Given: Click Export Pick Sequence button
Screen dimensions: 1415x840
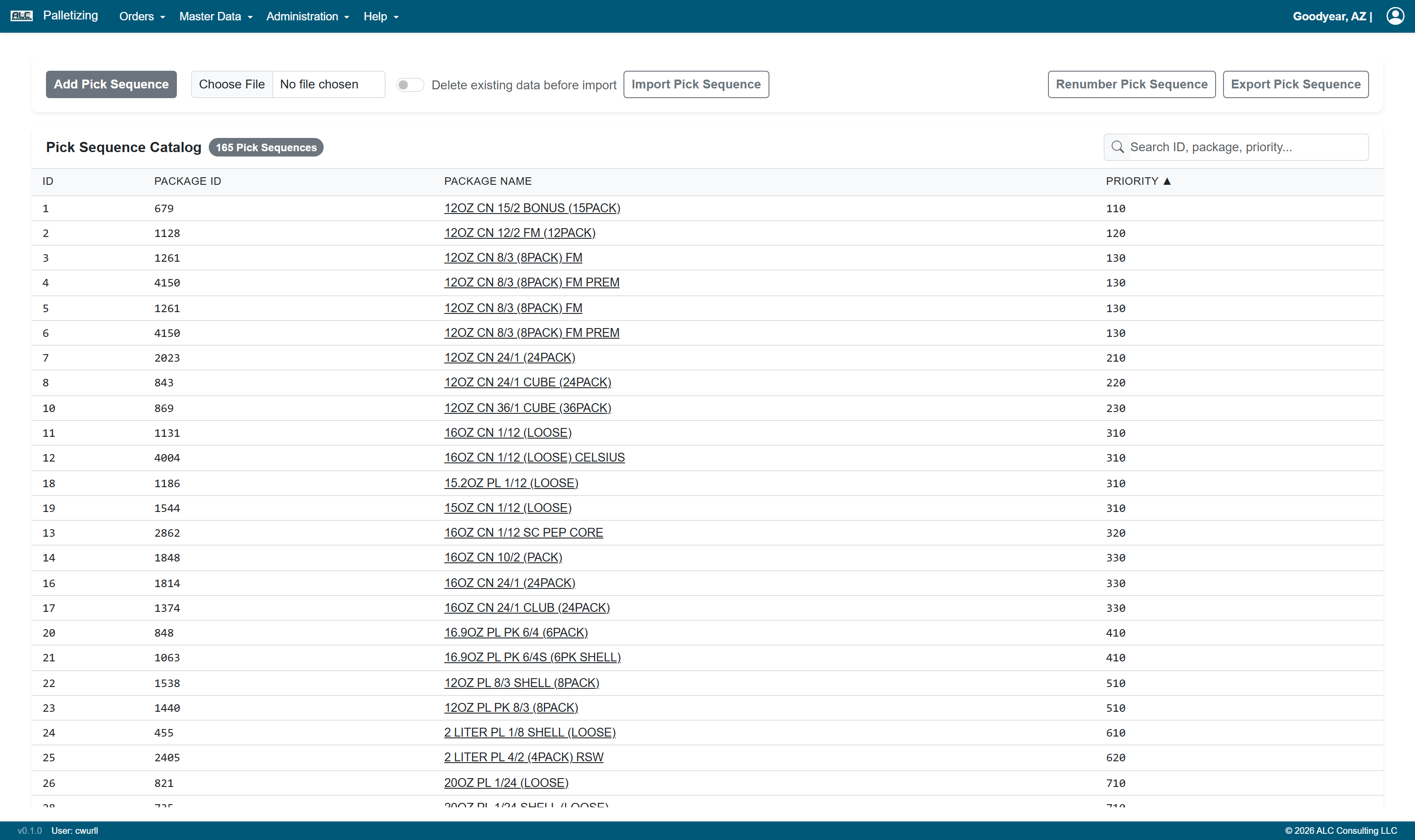Looking at the screenshot, I should pos(1296,84).
